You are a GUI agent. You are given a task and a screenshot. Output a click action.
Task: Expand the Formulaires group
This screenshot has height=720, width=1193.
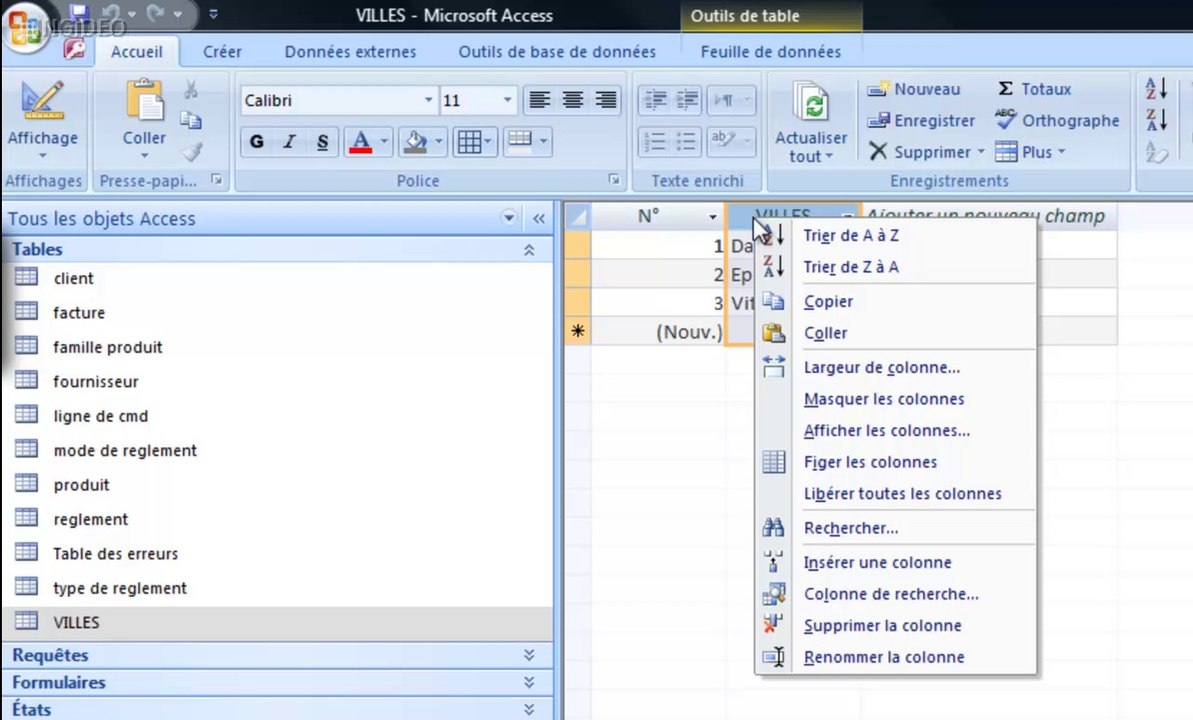pos(529,682)
